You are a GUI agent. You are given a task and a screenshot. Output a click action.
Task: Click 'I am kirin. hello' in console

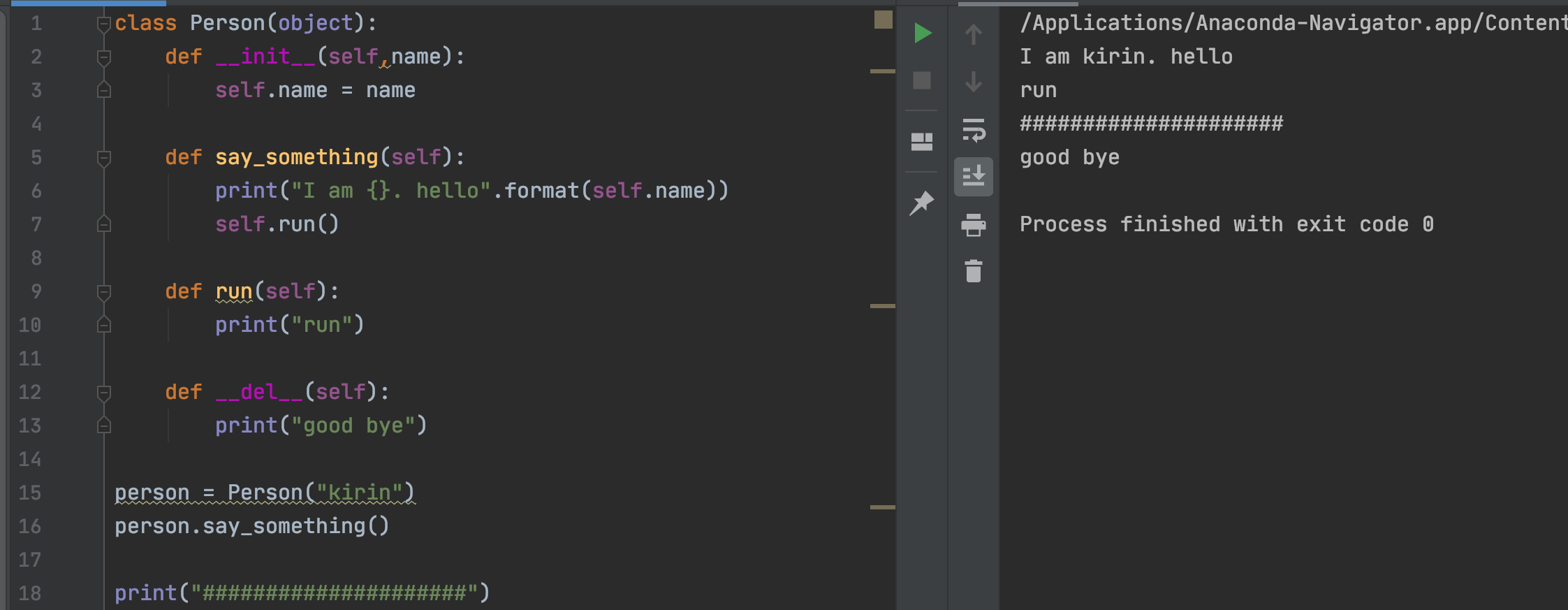click(1127, 57)
